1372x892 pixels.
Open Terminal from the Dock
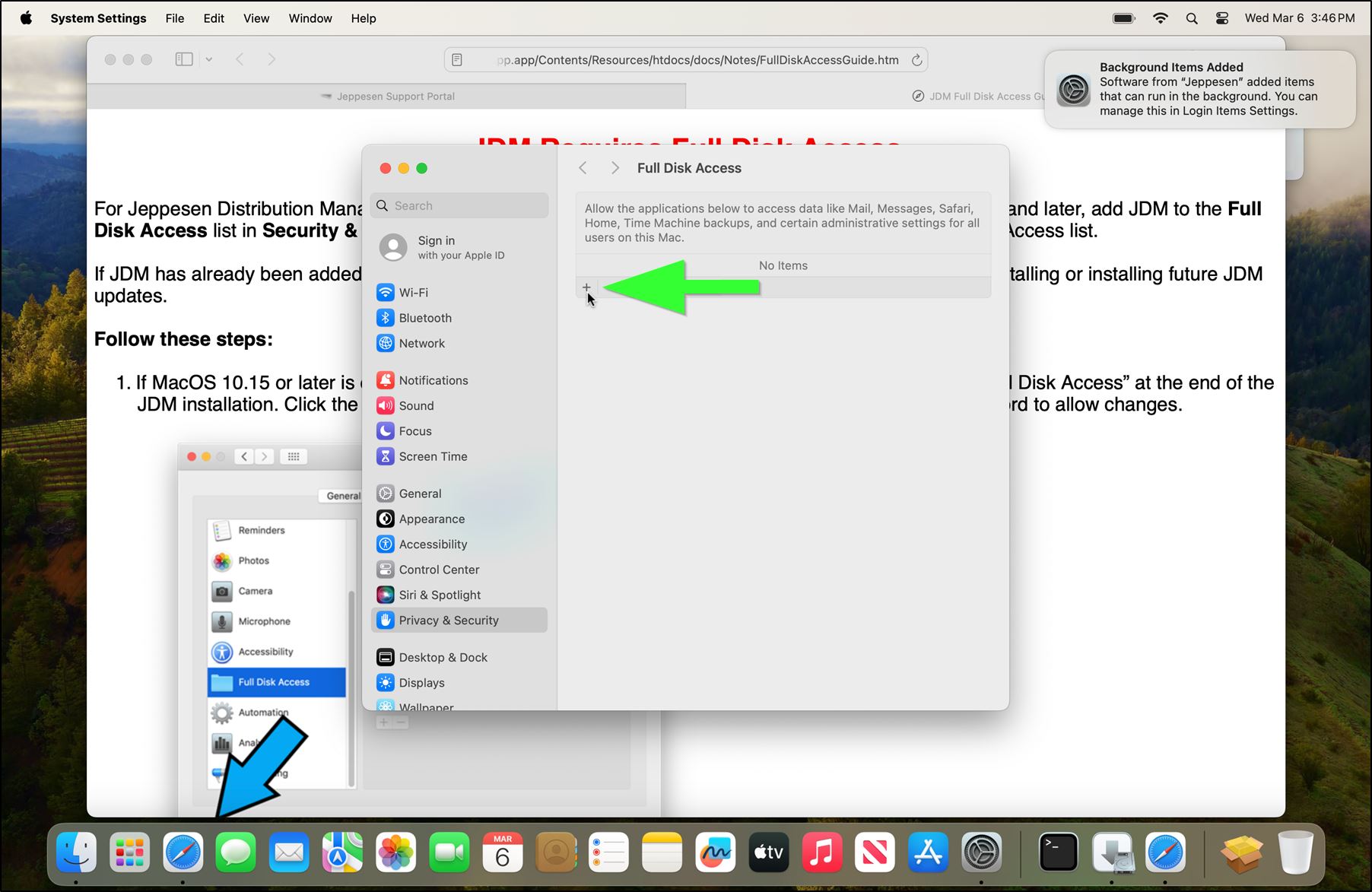1059,852
